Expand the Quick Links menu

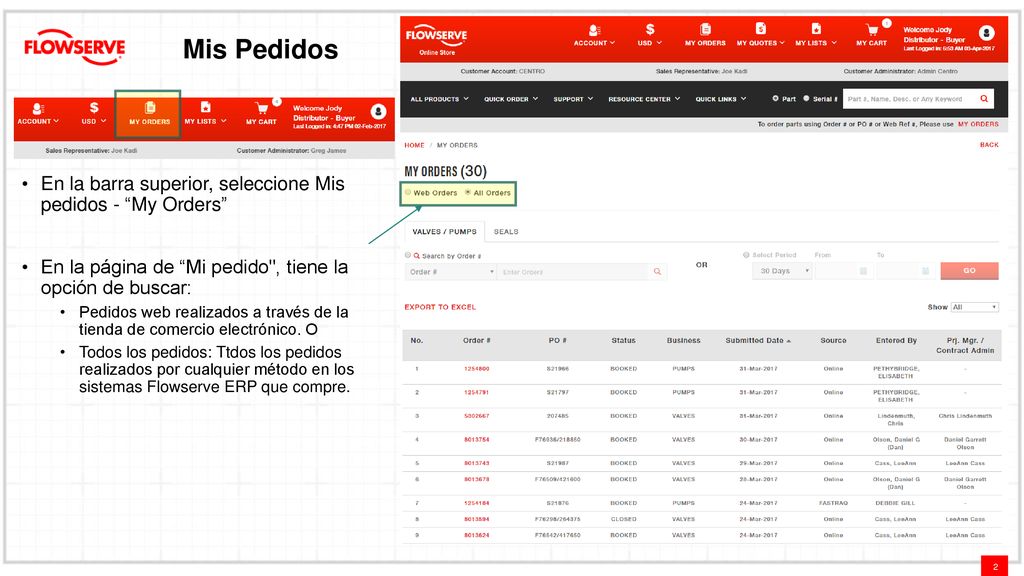click(x=720, y=99)
